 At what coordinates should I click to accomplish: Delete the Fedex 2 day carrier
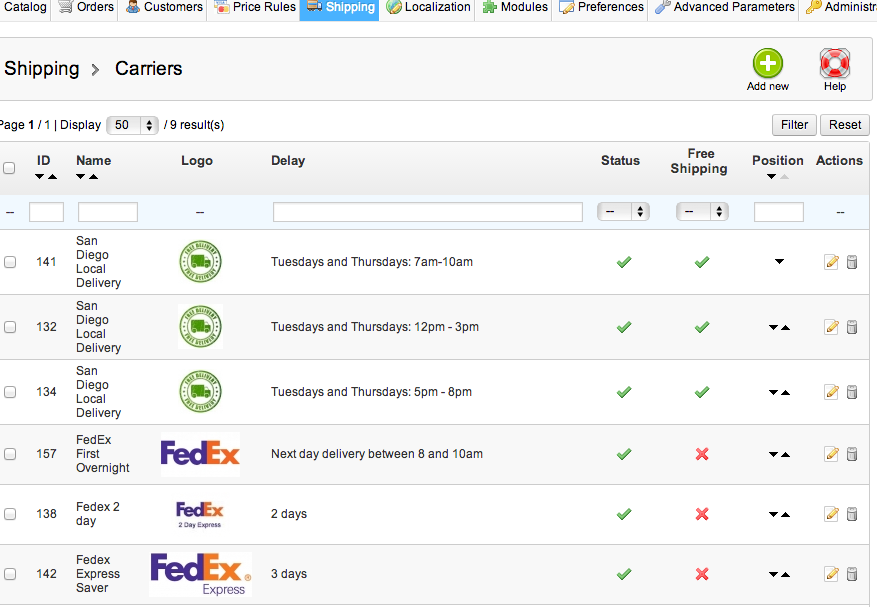coord(852,514)
